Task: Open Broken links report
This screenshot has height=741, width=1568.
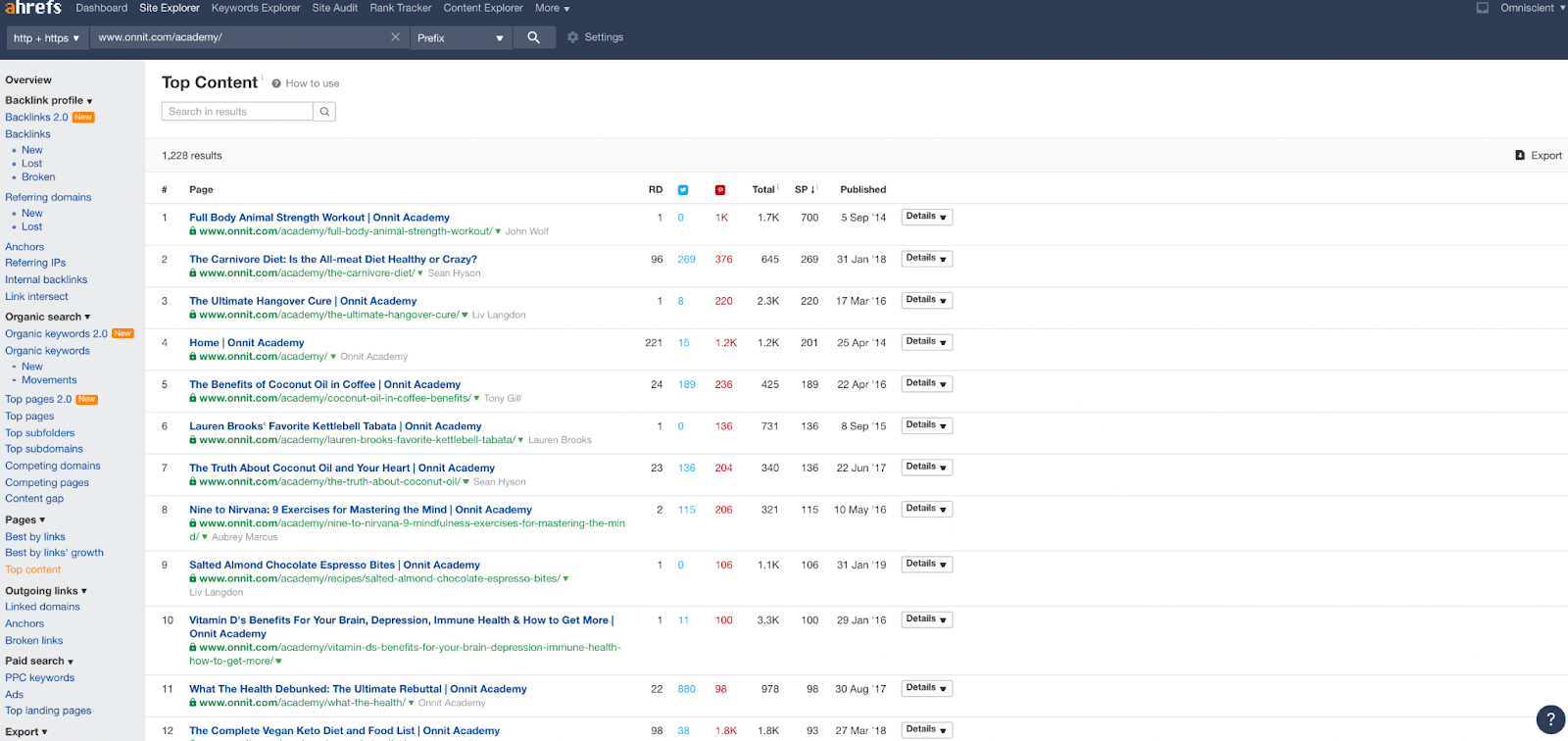Action: coord(33,641)
